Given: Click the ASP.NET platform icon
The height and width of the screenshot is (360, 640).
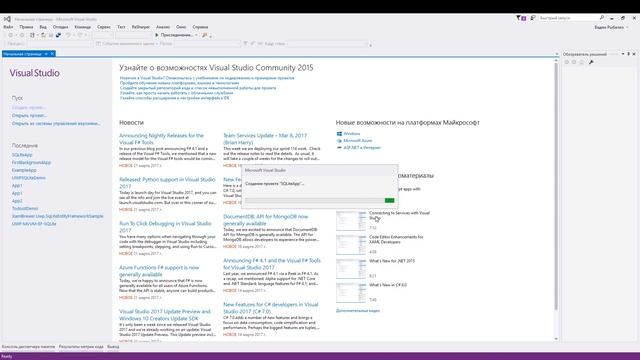Looking at the screenshot, I should pyautogui.click(x=339, y=147).
